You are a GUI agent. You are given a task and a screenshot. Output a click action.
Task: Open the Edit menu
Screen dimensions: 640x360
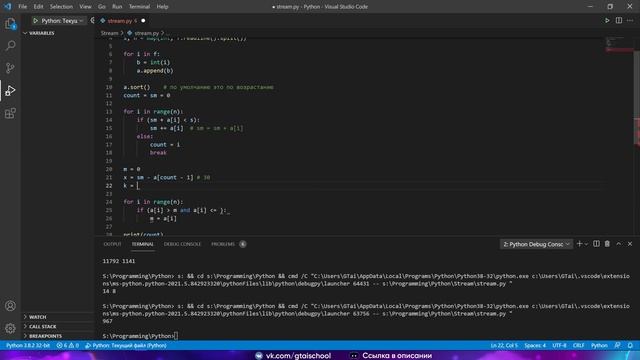[x=38, y=7]
